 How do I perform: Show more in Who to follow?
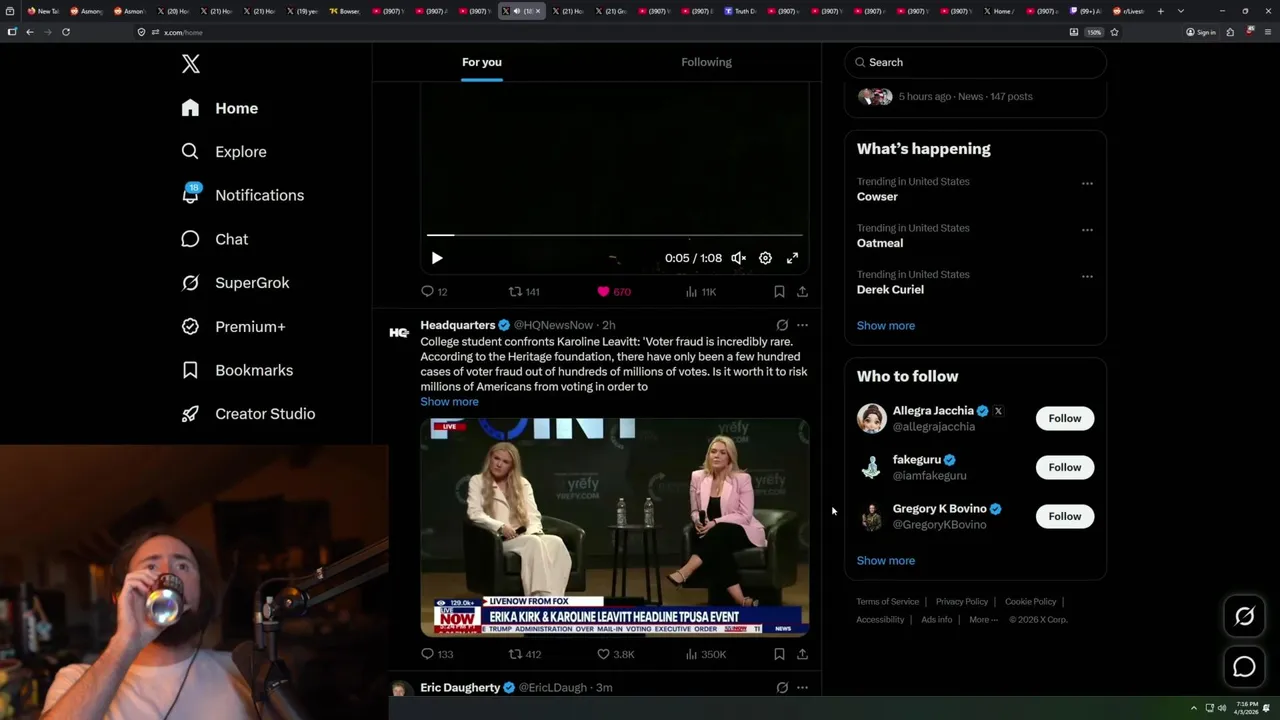[885, 560]
